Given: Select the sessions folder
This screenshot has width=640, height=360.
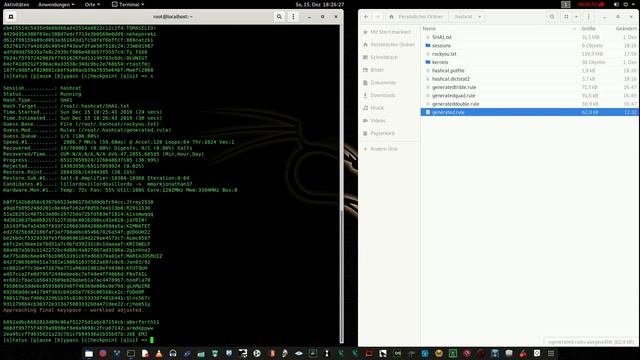Looking at the screenshot, I should tap(529, 45).
